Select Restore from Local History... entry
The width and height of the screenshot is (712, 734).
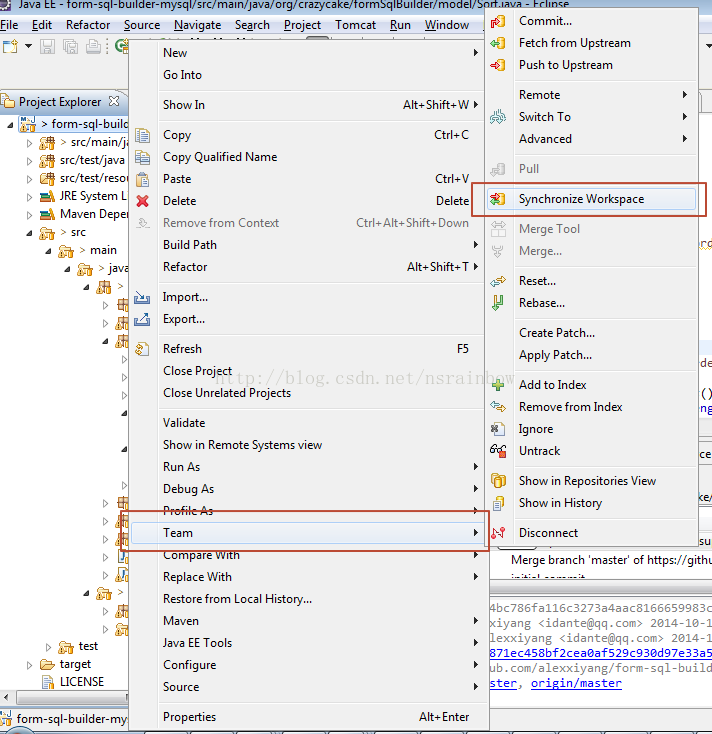coord(307,599)
